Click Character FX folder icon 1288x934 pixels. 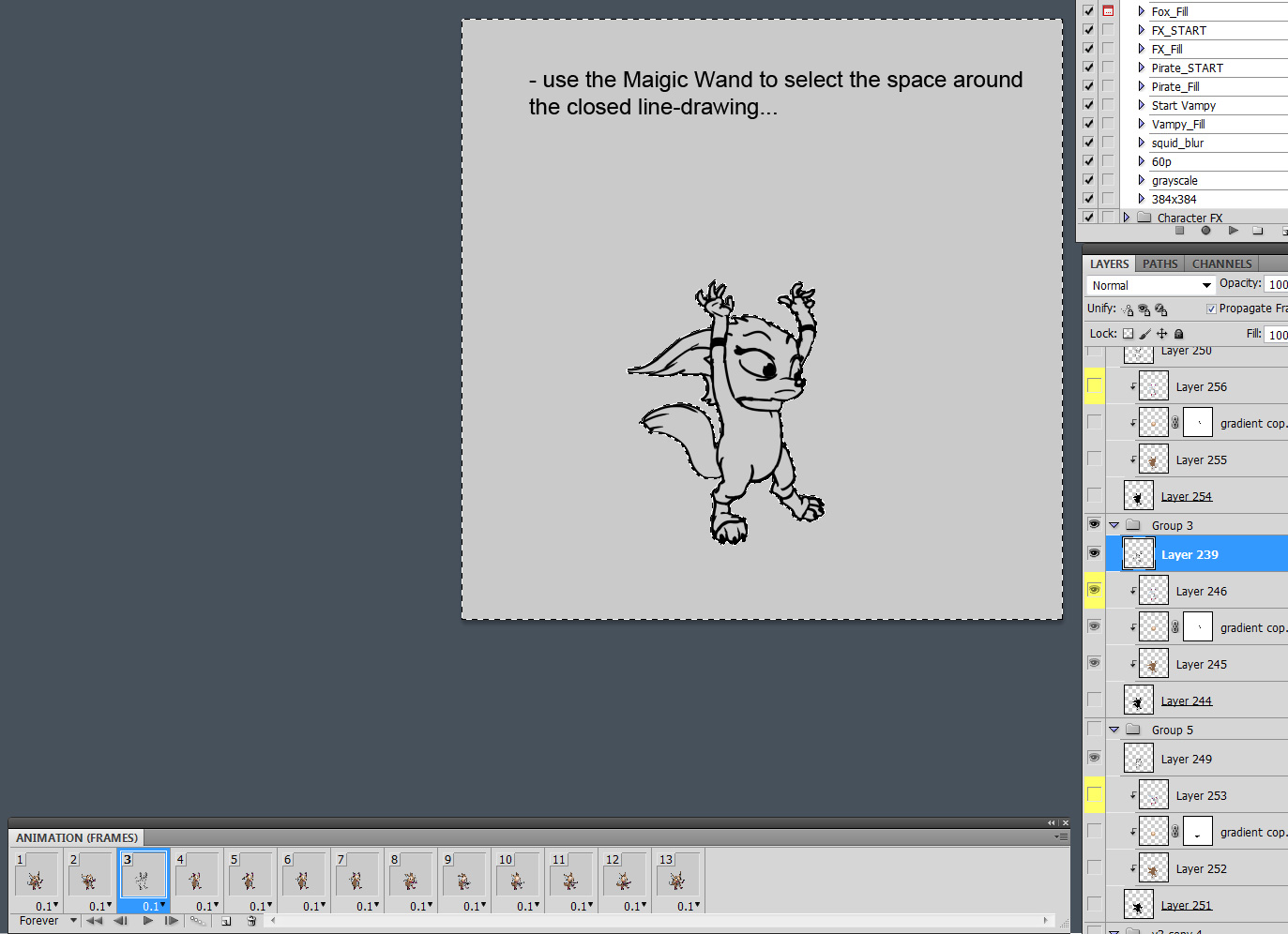pyautogui.click(x=1144, y=218)
